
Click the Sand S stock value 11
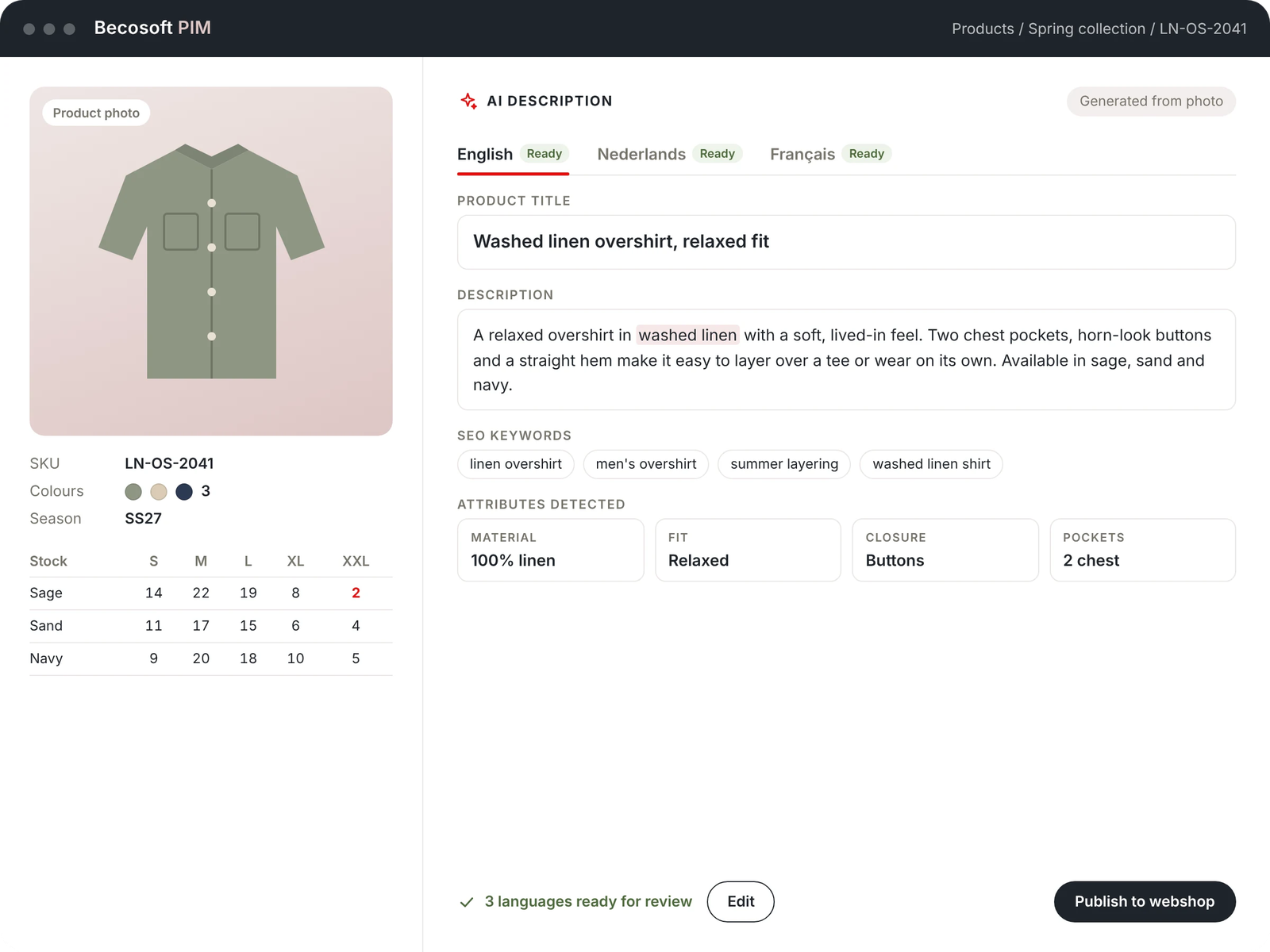(154, 626)
